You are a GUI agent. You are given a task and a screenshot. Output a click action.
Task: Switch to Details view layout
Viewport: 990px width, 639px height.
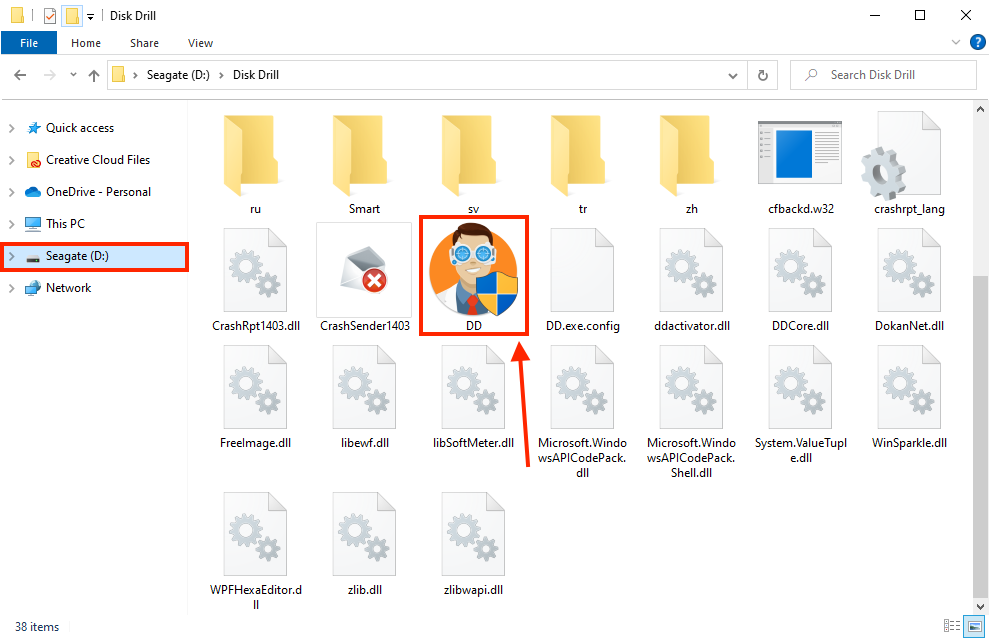952,626
